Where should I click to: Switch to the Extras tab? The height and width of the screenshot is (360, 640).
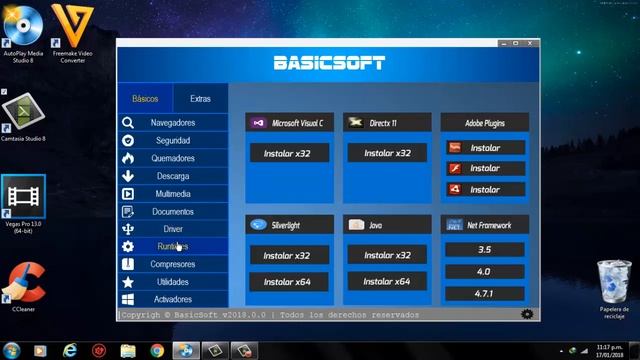pos(200,98)
